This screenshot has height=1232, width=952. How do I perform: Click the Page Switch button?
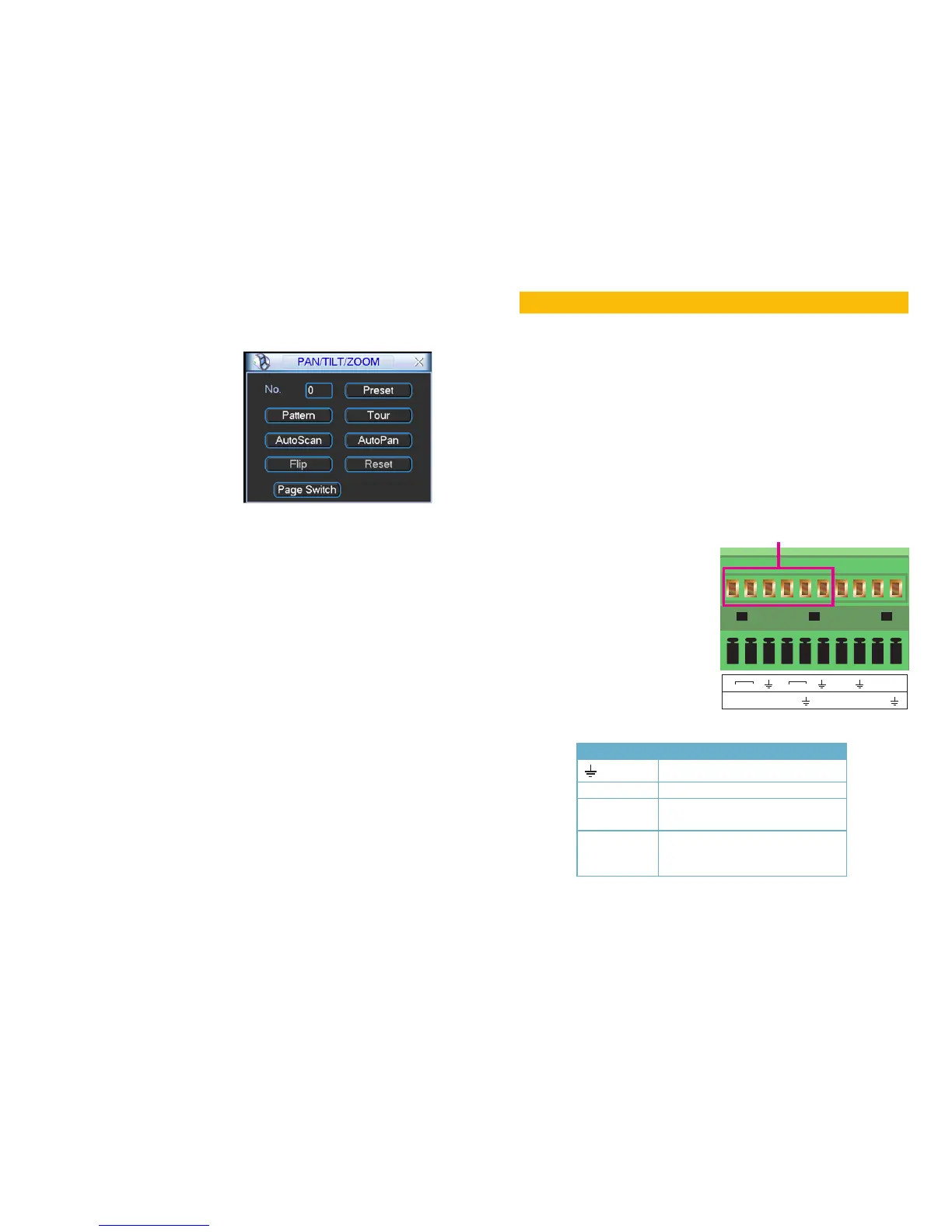pos(307,490)
